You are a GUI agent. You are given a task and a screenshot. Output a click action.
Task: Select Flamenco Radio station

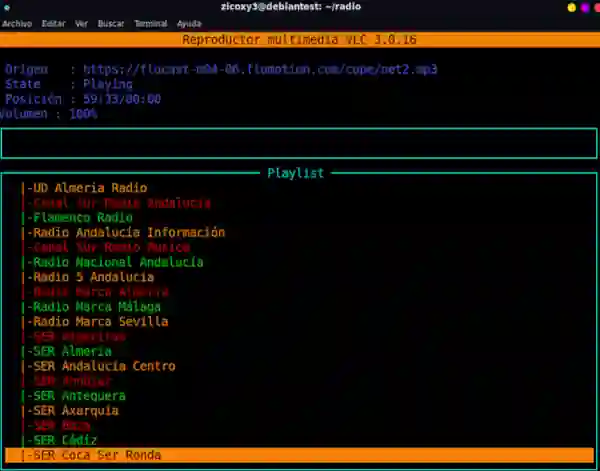click(81, 218)
